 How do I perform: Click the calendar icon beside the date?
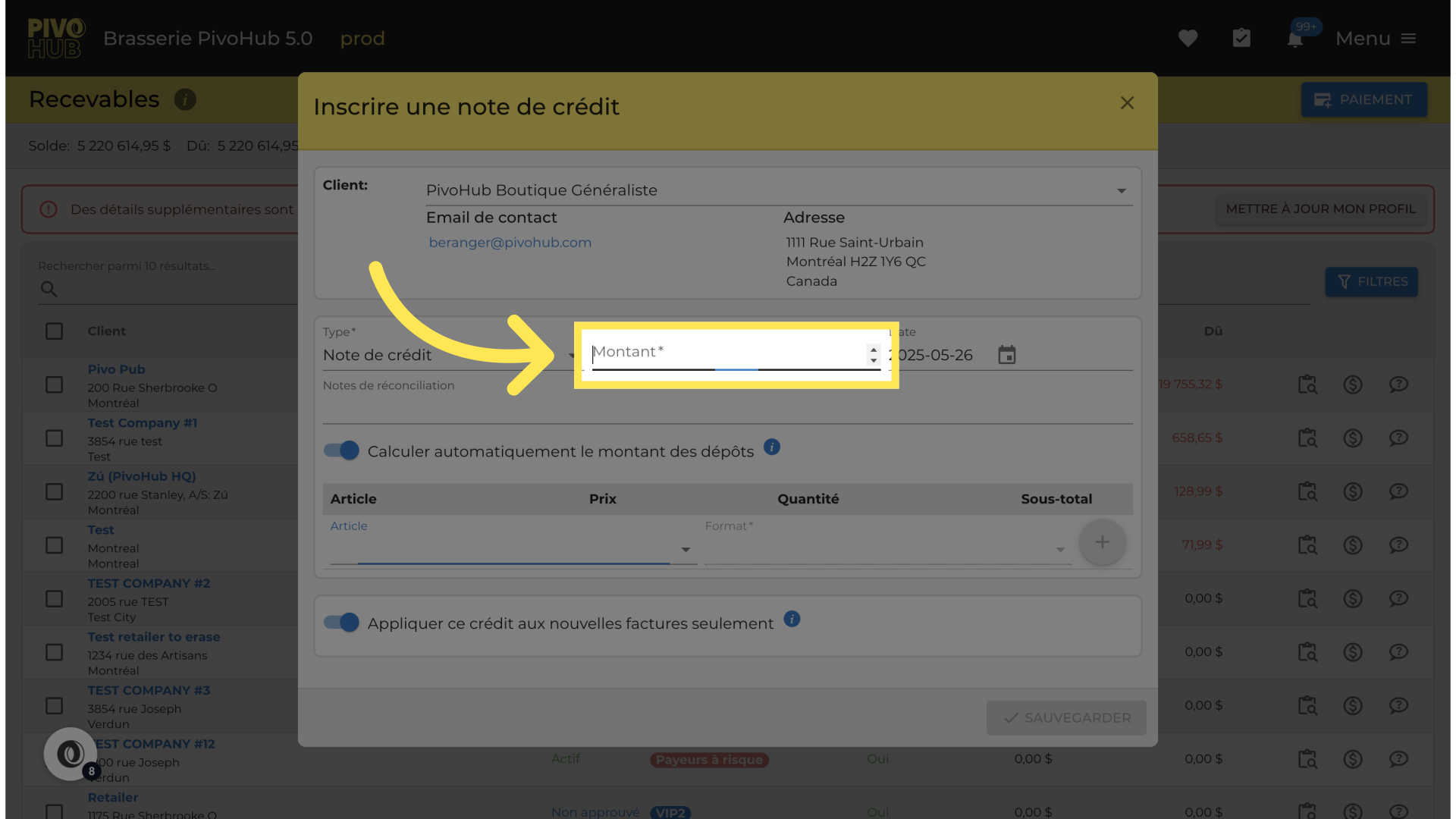[x=1006, y=355]
